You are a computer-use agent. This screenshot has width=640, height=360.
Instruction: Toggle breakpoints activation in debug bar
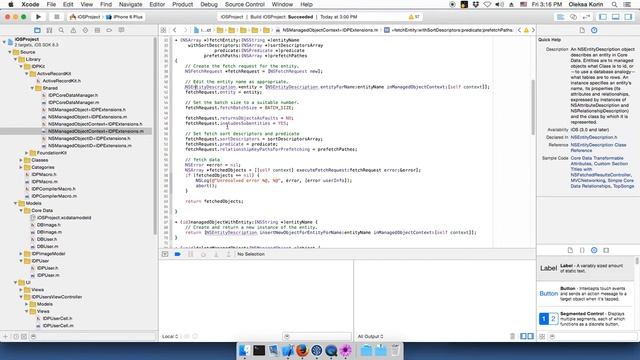pos(178,254)
